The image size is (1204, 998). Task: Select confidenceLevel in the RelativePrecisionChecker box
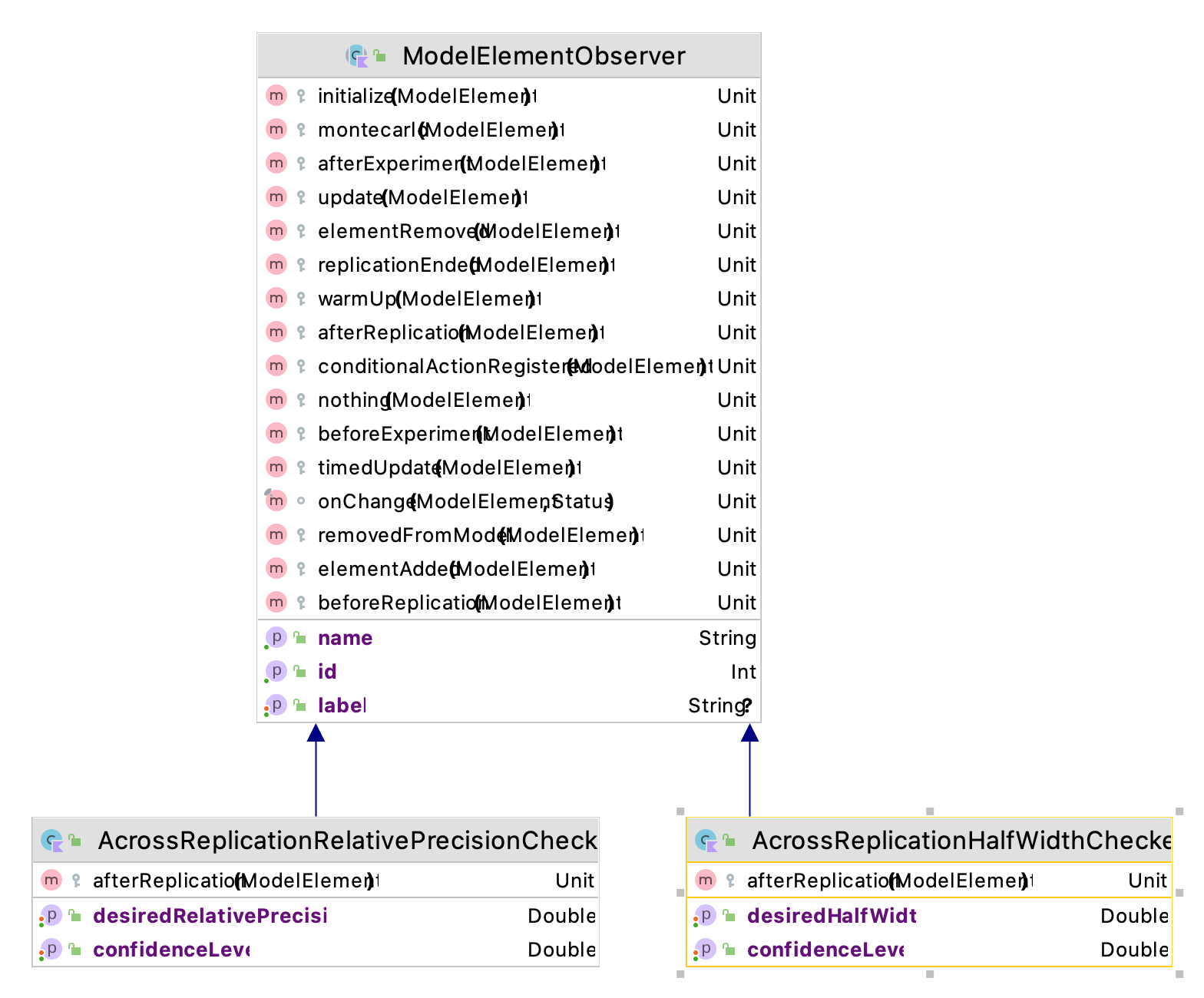coord(316,950)
